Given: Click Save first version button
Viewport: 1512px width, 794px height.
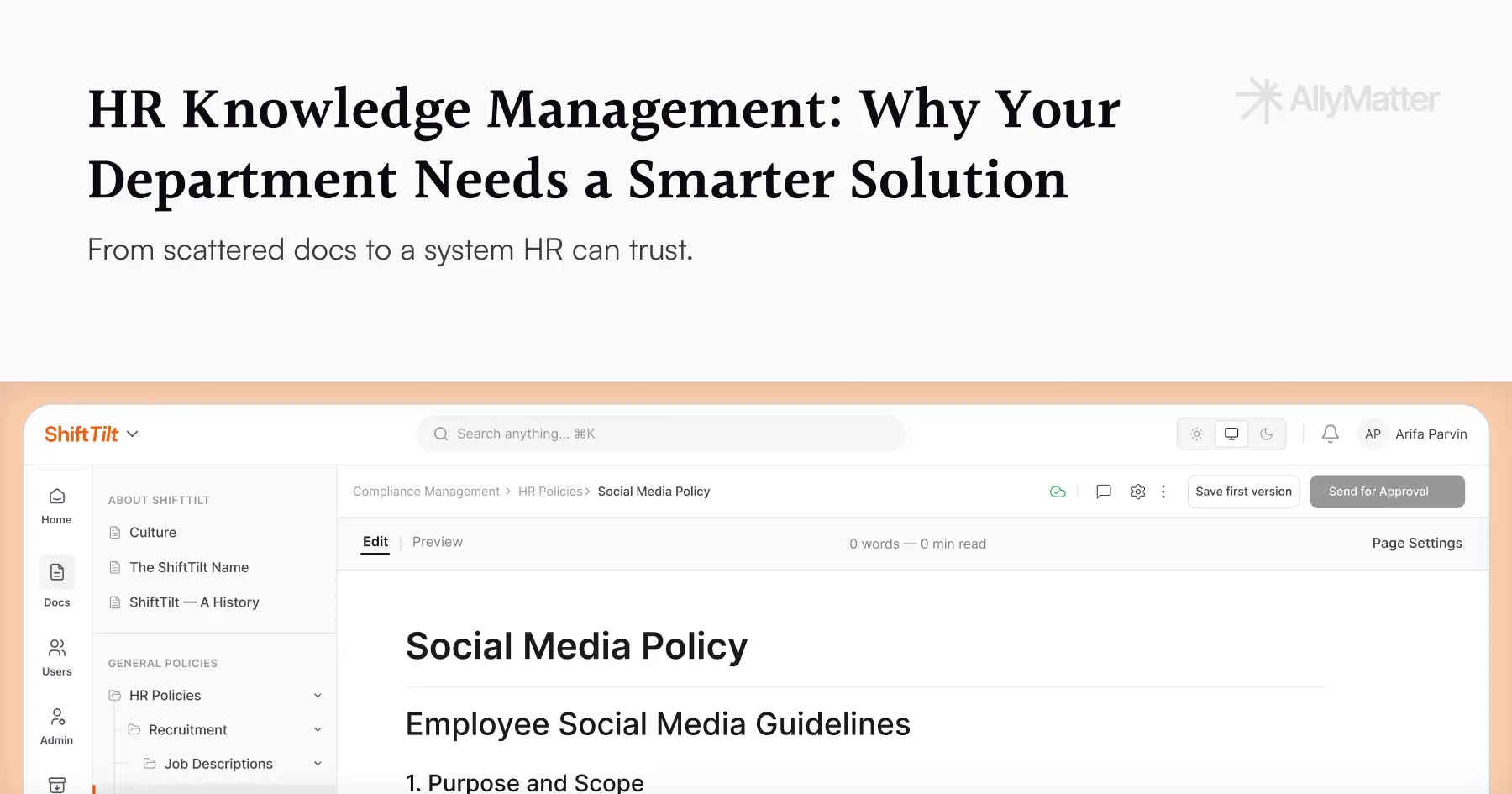Looking at the screenshot, I should pyautogui.click(x=1244, y=492).
